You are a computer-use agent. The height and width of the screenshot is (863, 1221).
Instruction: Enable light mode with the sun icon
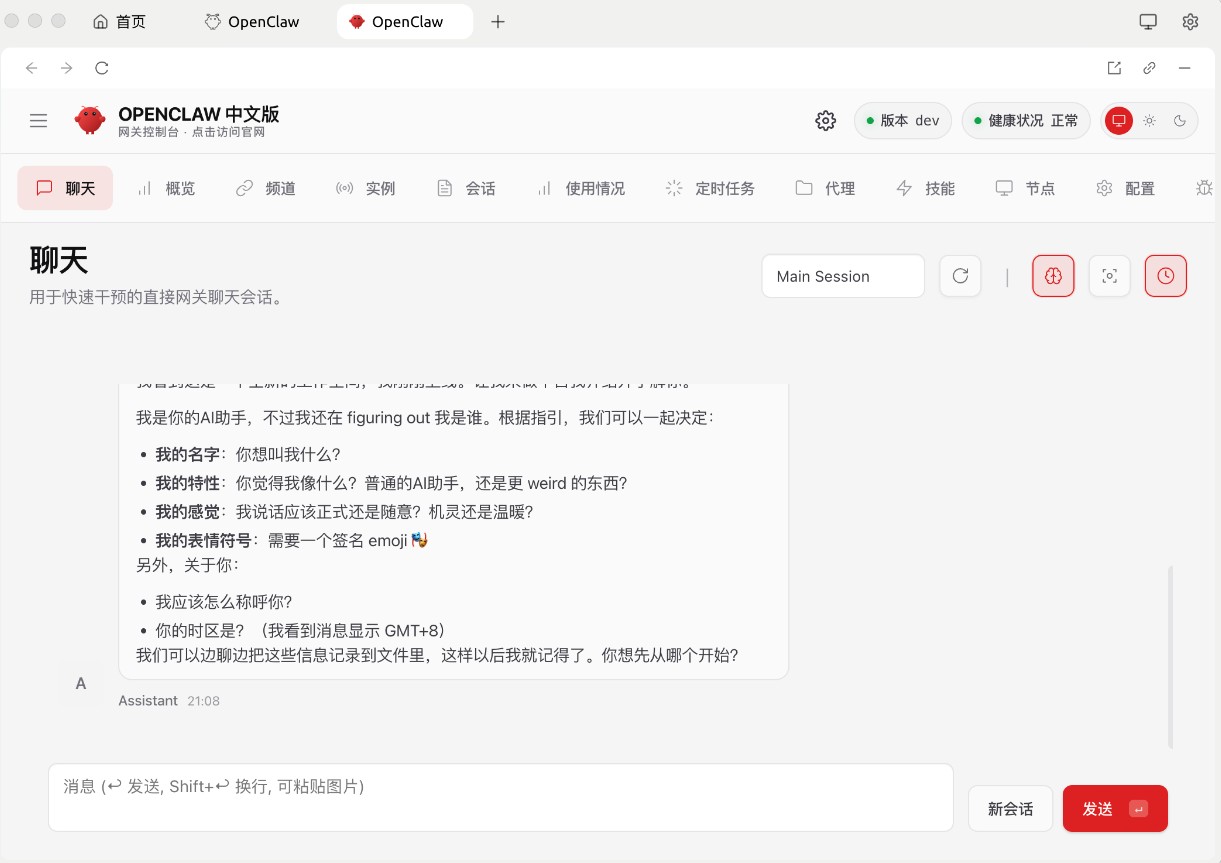click(1149, 120)
